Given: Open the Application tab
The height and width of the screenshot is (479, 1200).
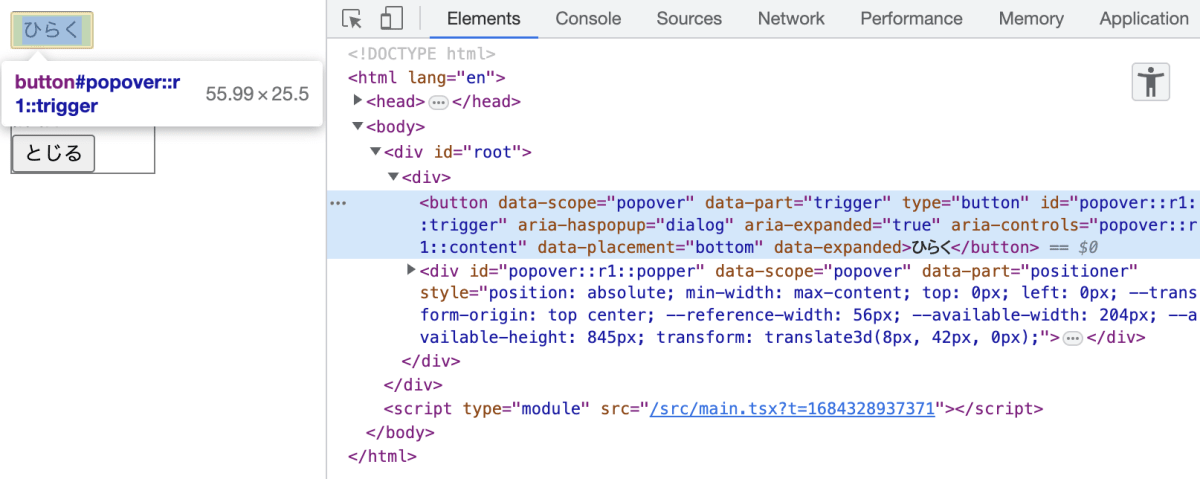Looking at the screenshot, I should [x=1144, y=19].
